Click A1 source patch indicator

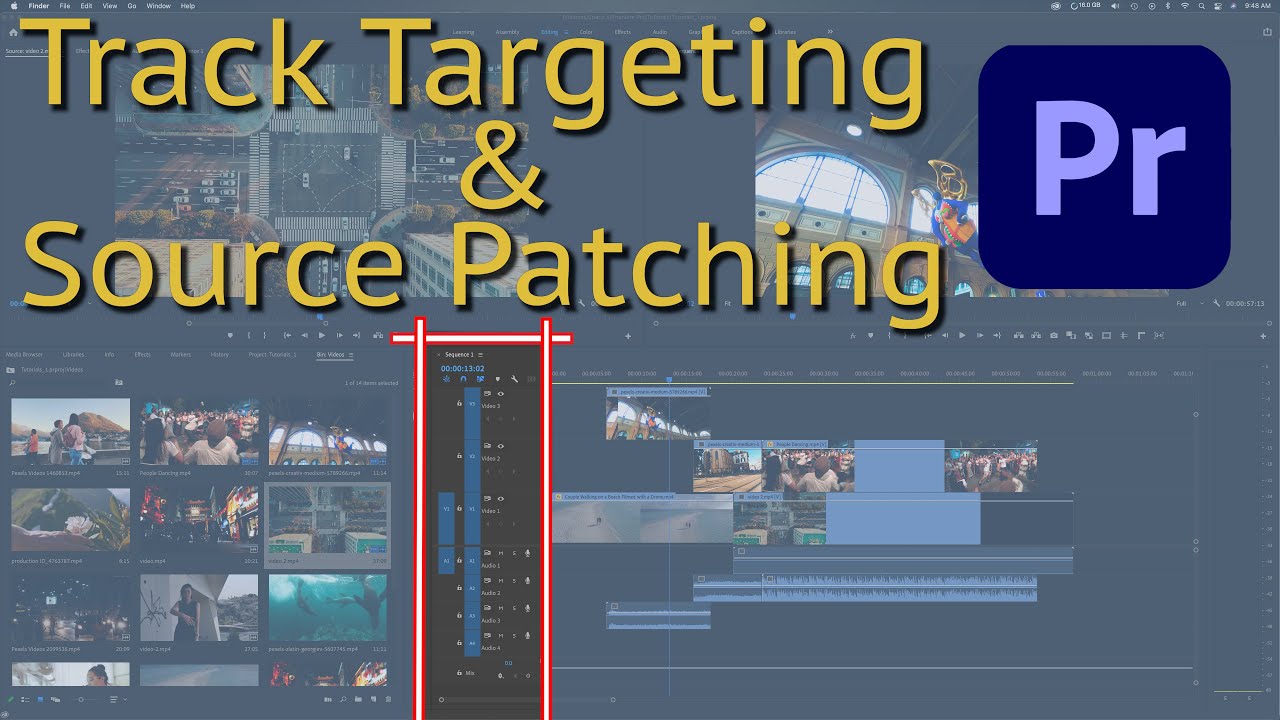coord(447,561)
